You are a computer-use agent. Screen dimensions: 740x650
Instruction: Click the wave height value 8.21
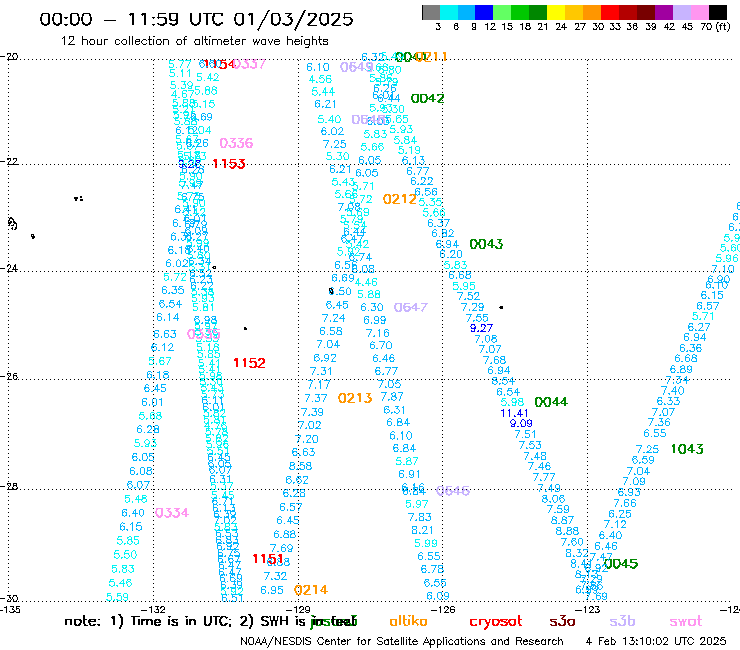(422, 531)
